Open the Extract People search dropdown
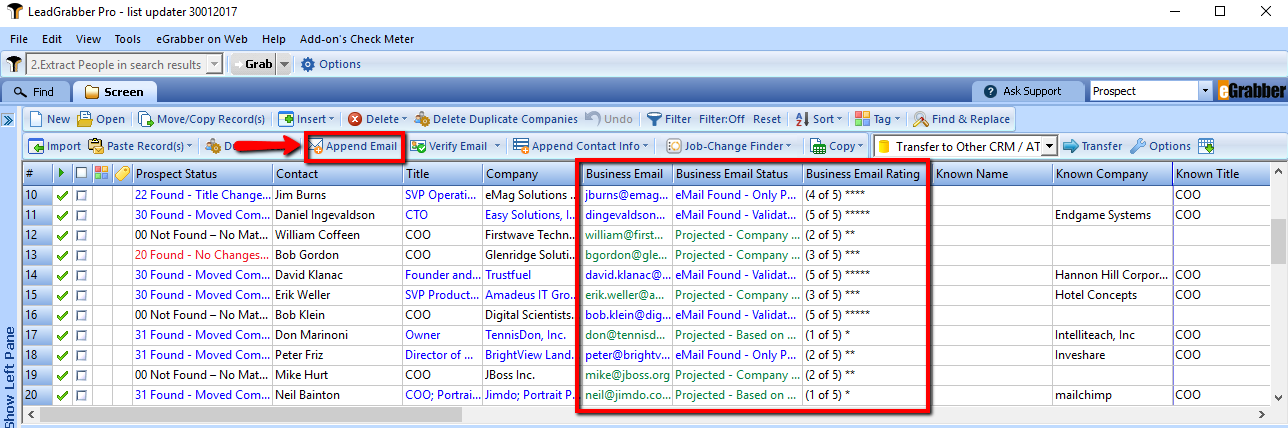 click(215, 64)
